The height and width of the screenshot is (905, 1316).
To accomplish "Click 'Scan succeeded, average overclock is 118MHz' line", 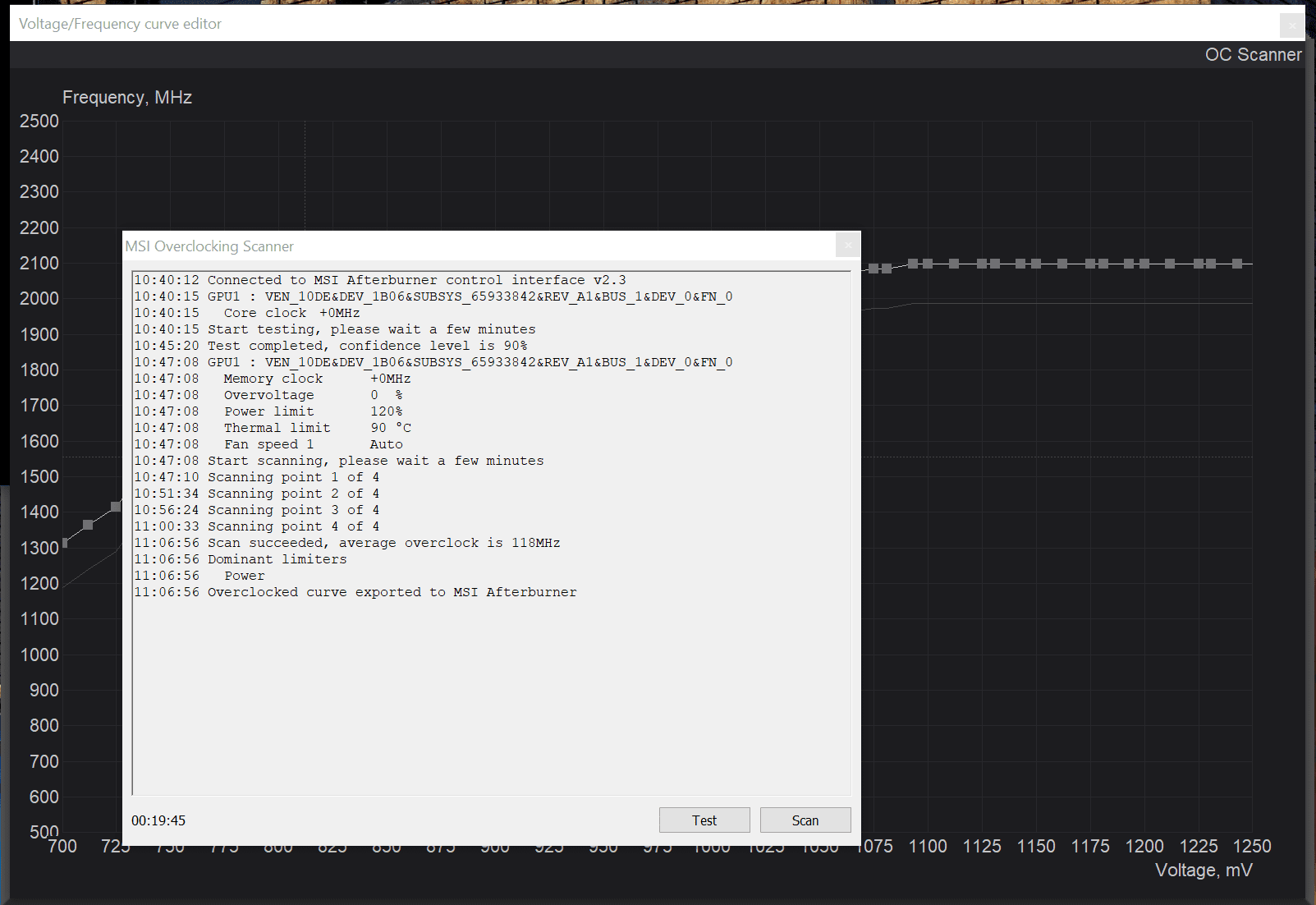I will click(x=347, y=543).
